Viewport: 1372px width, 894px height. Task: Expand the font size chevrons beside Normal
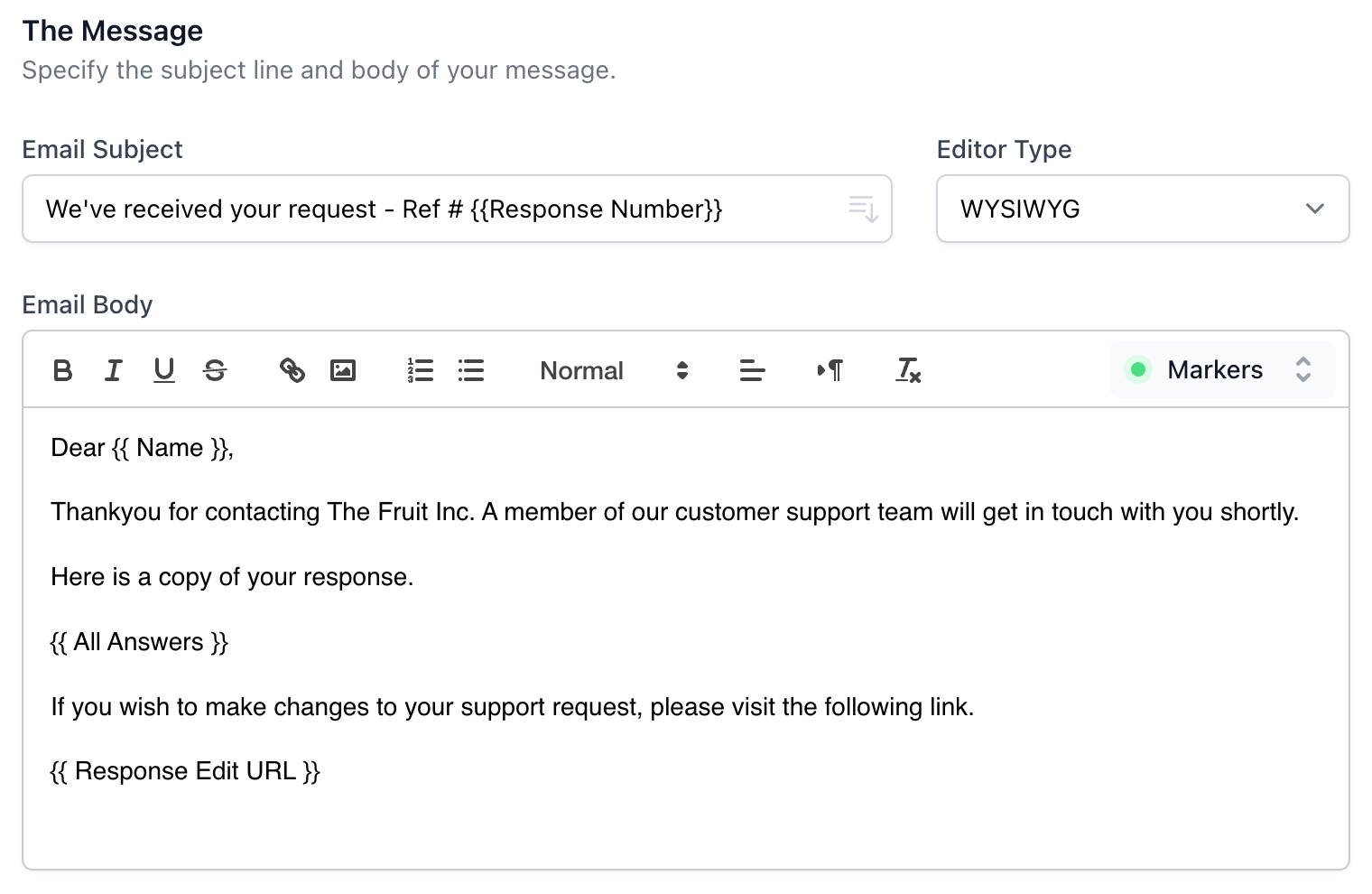click(681, 370)
